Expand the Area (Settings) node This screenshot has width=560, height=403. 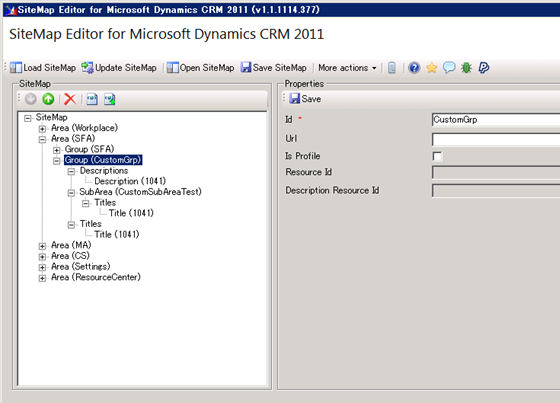42,267
